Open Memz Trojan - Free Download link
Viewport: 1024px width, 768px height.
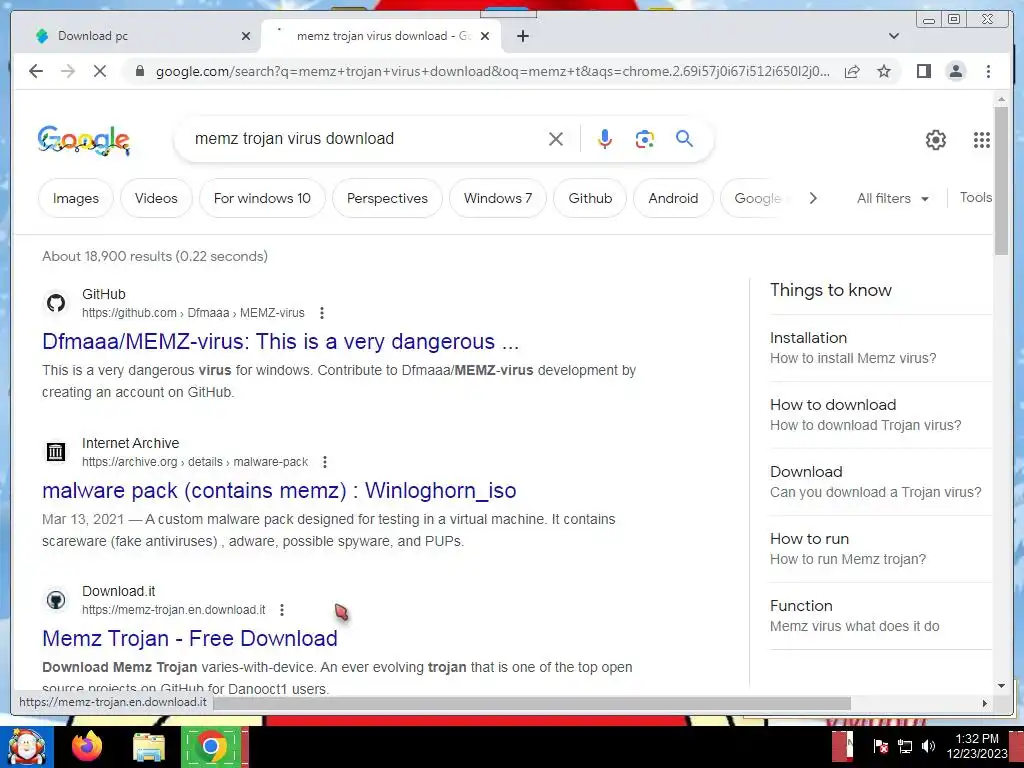(x=189, y=638)
